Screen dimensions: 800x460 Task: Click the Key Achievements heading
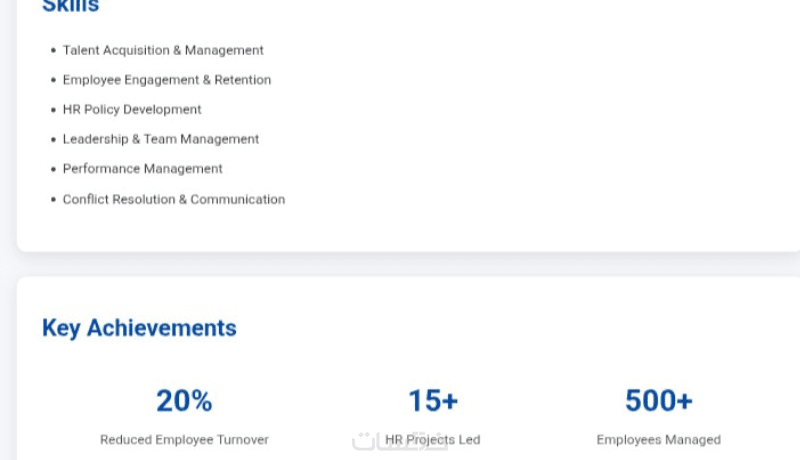pyautogui.click(x=139, y=328)
